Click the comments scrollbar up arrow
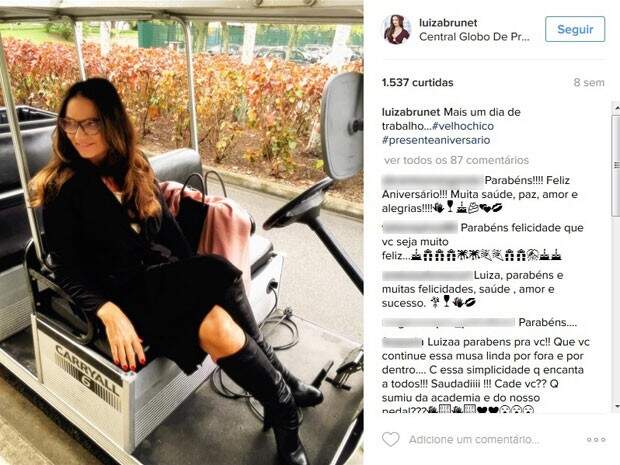Image resolution: width=620 pixels, height=465 pixels. [x=616, y=106]
